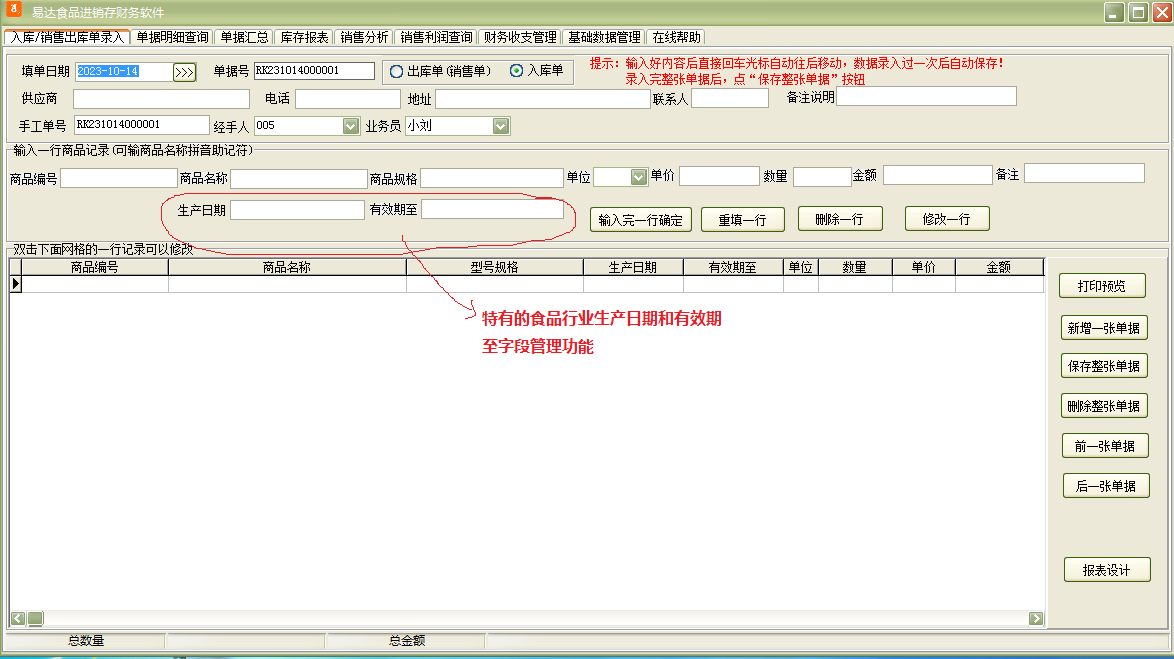Click the 生产日期 grid column header
Image resolution: width=1174 pixels, height=659 pixels.
pos(633,267)
